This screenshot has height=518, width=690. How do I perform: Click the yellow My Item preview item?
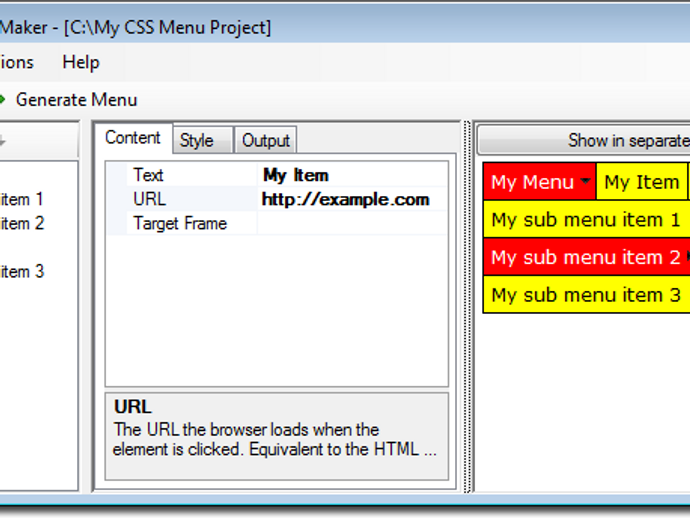[x=642, y=182]
